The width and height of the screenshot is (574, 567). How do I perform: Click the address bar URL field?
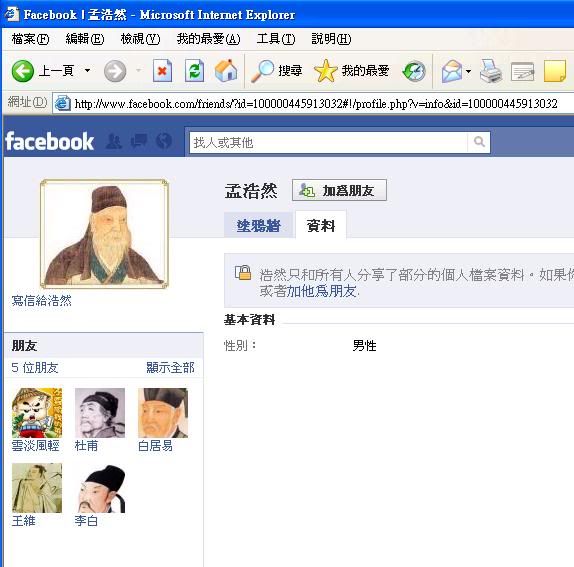click(x=316, y=104)
